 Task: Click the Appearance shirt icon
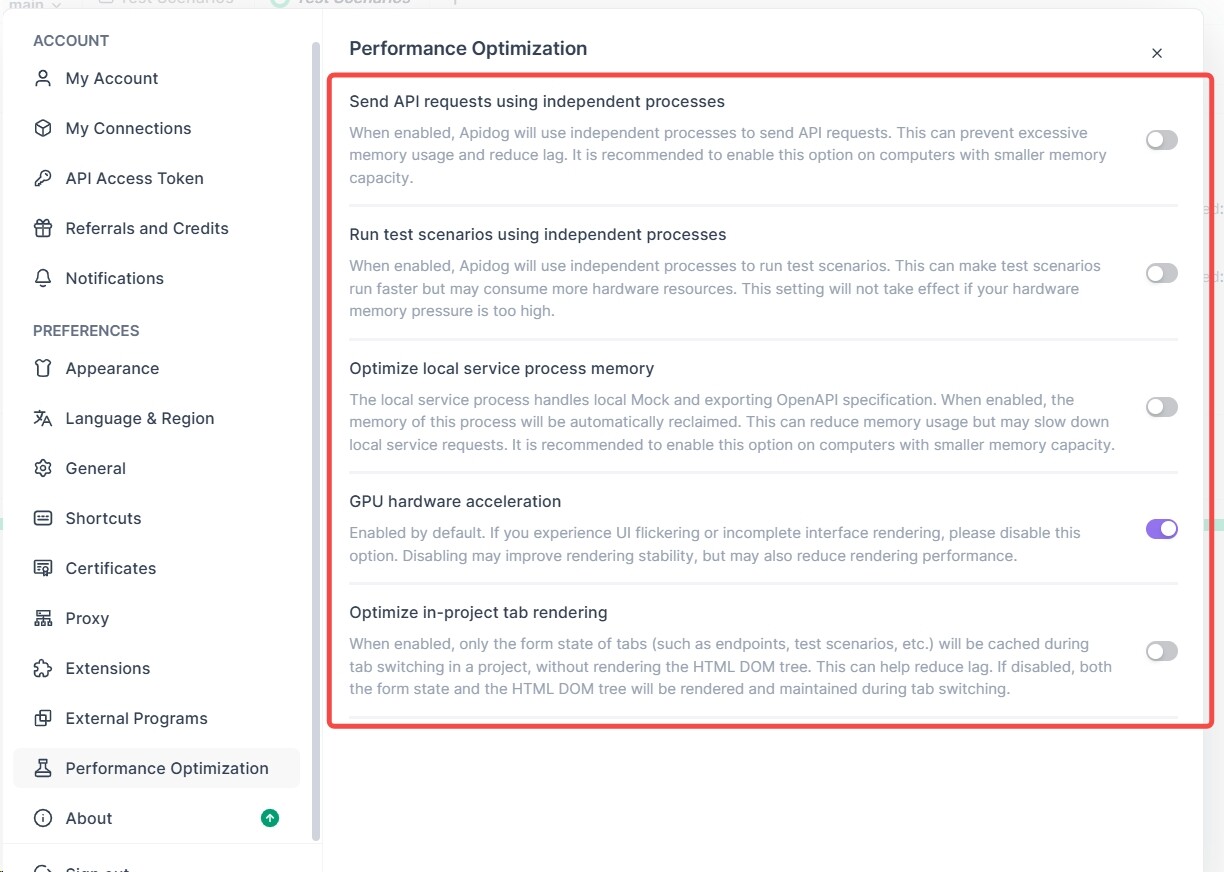[43, 368]
